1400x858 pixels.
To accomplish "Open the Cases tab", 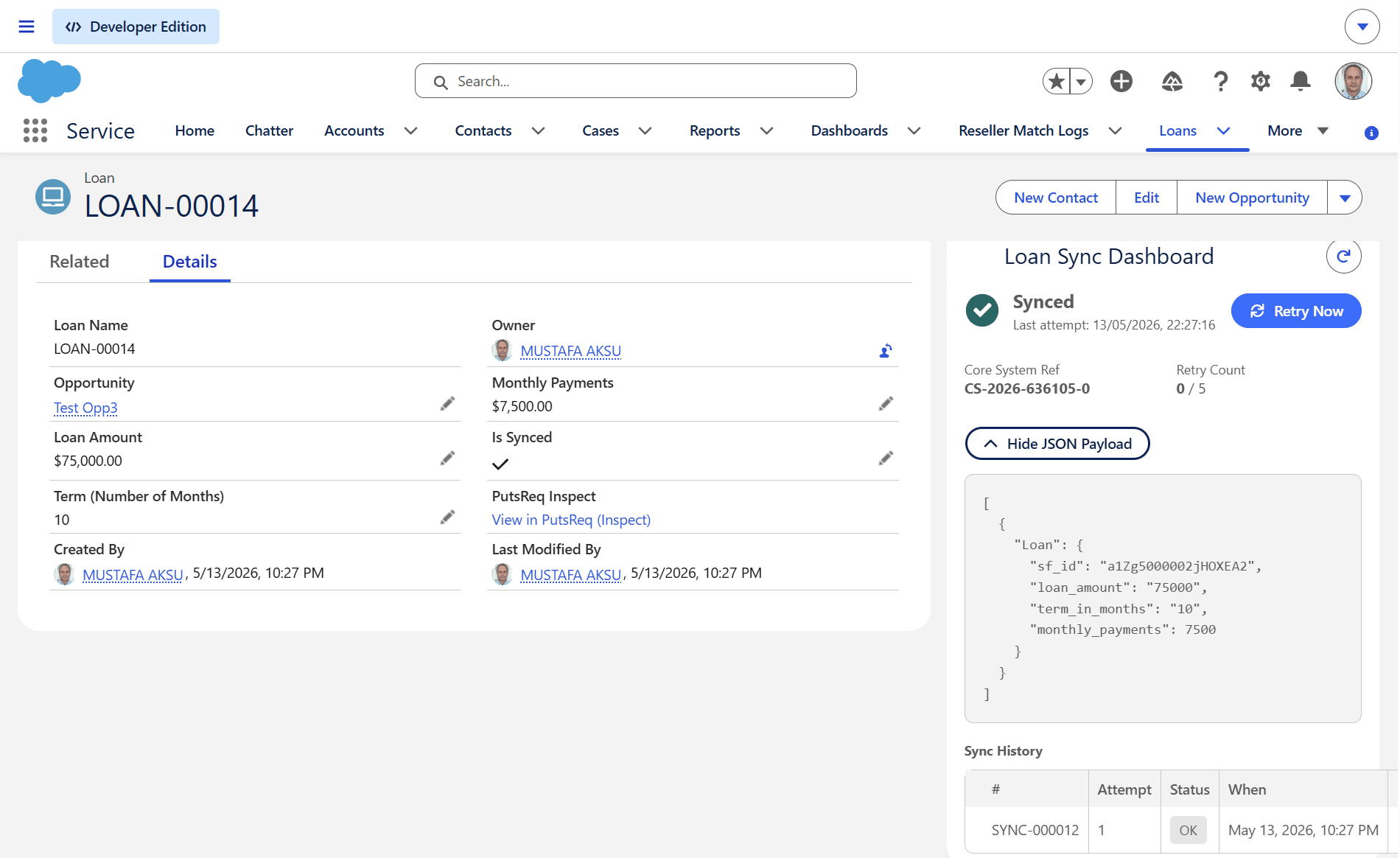I will pos(601,130).
